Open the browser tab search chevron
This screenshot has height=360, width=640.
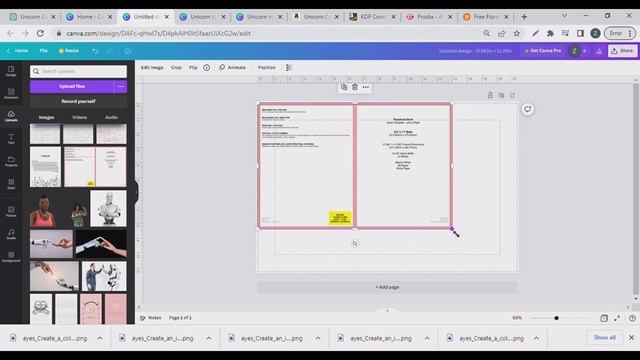coord(564,16)
